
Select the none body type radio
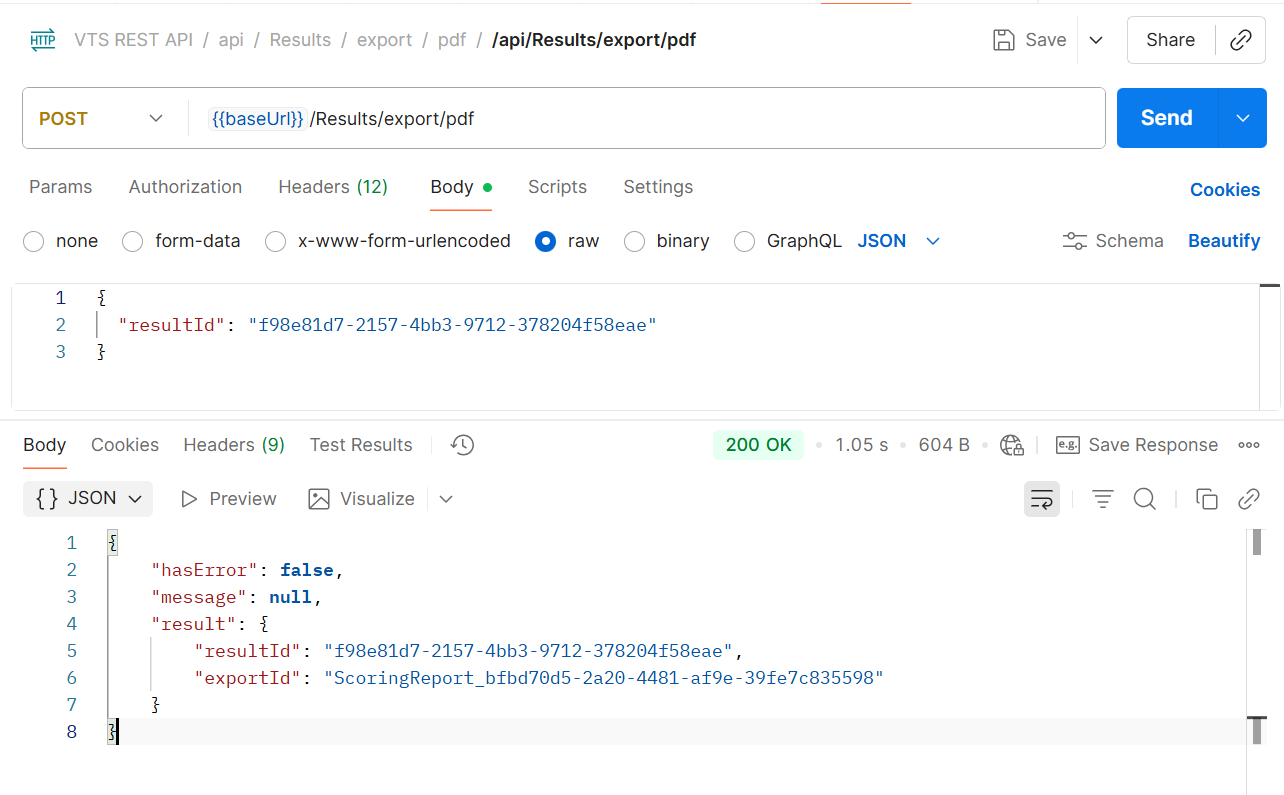pos(34,241)
